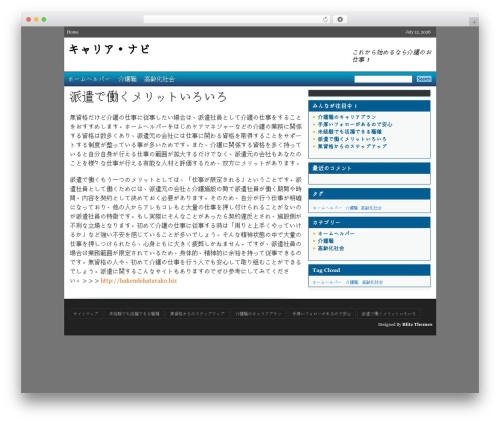This screenshot has width=500, height=423.
Task: Focus the search text field
Action: coord(383,79)
